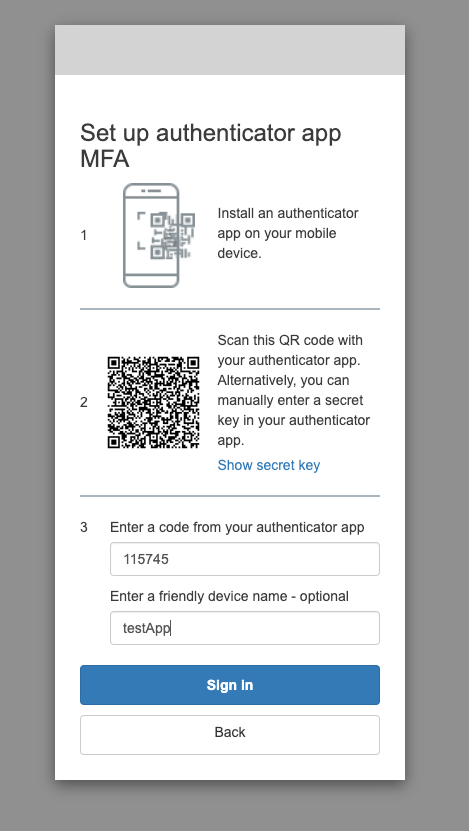Click the "Enter a code from your authenticator app" label
This screenshot has height=831, width=469.
pyautogui.click(x=237, y=527)
